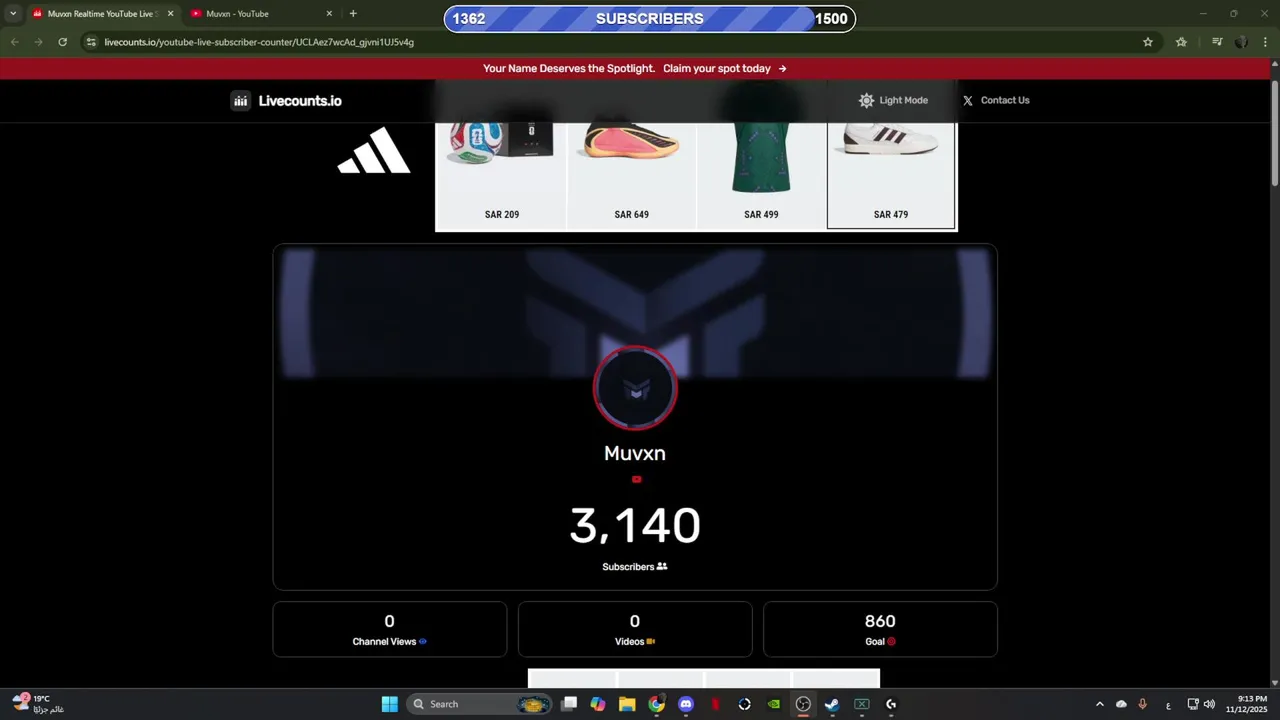Reload the current page

click(62, 42)
